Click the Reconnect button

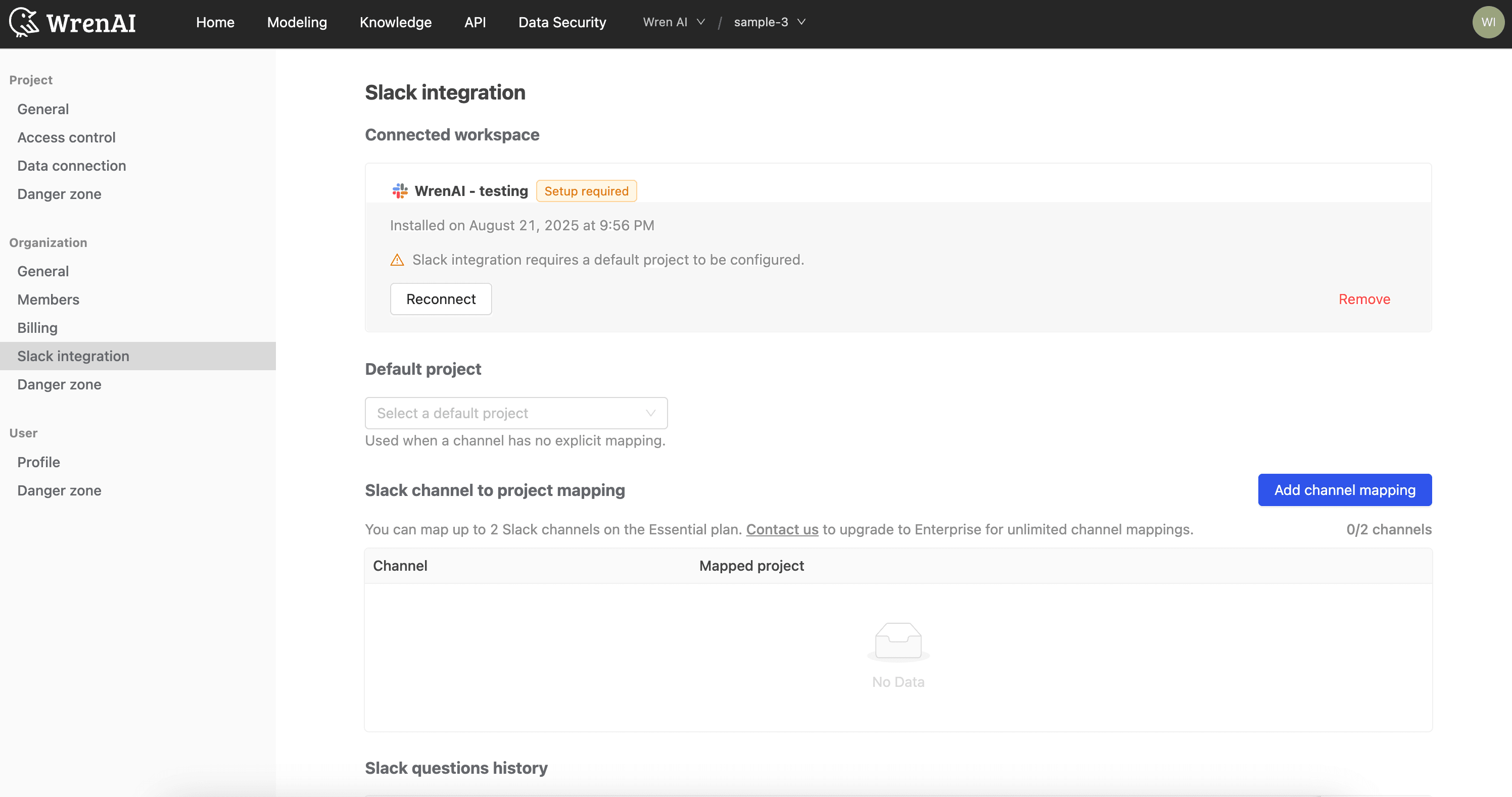coord(441,298)
